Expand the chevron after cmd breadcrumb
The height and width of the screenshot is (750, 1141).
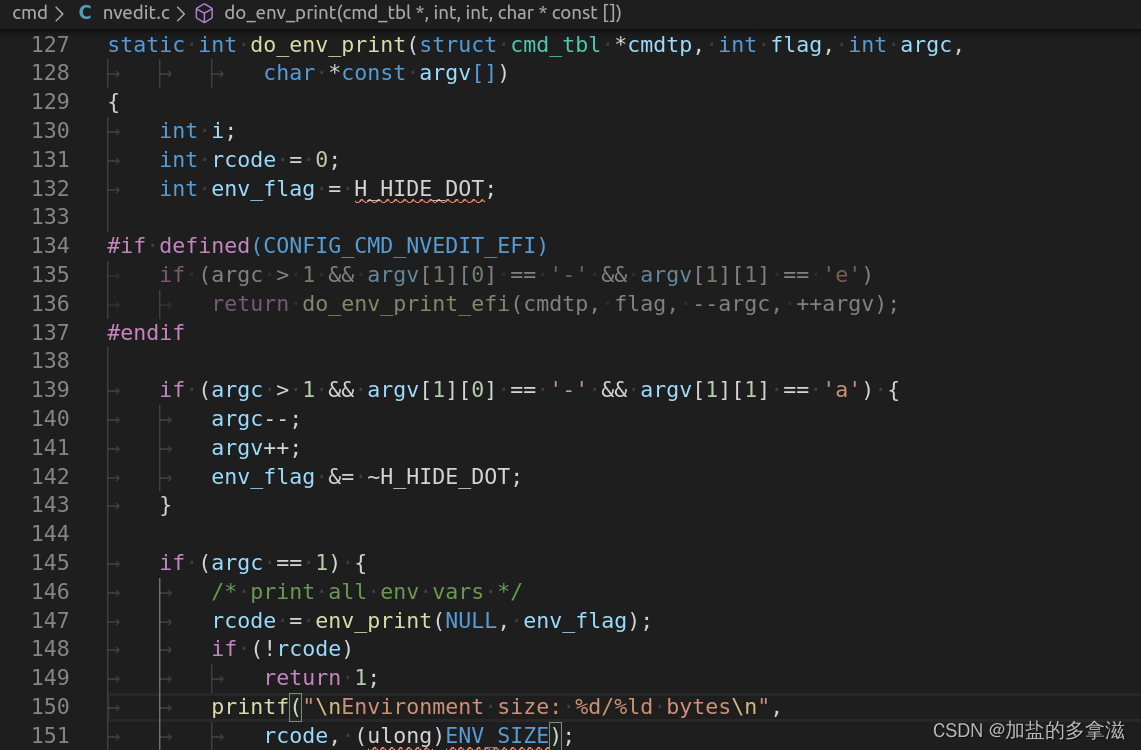point(60,13)
